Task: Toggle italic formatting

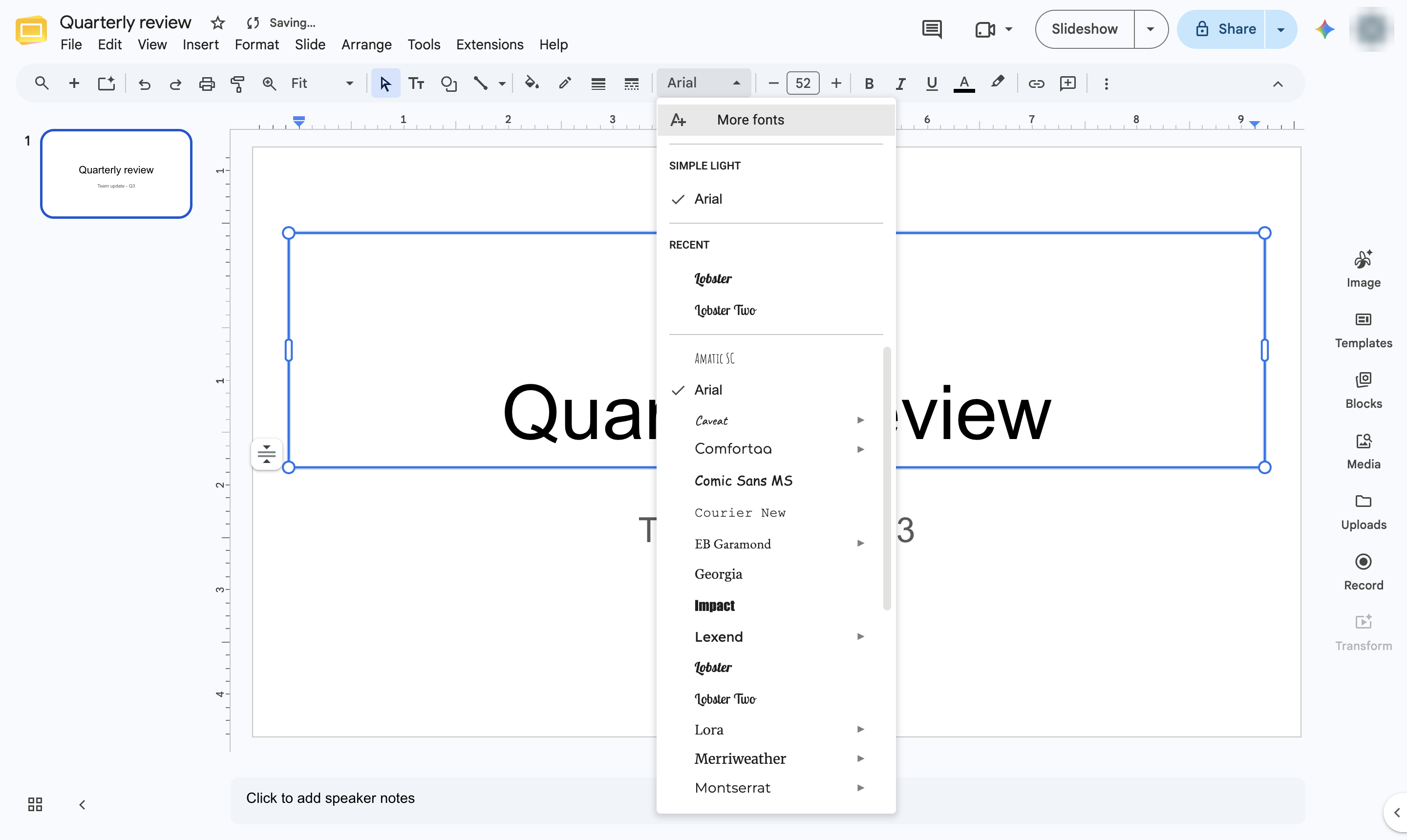Action: pos(900,84)
